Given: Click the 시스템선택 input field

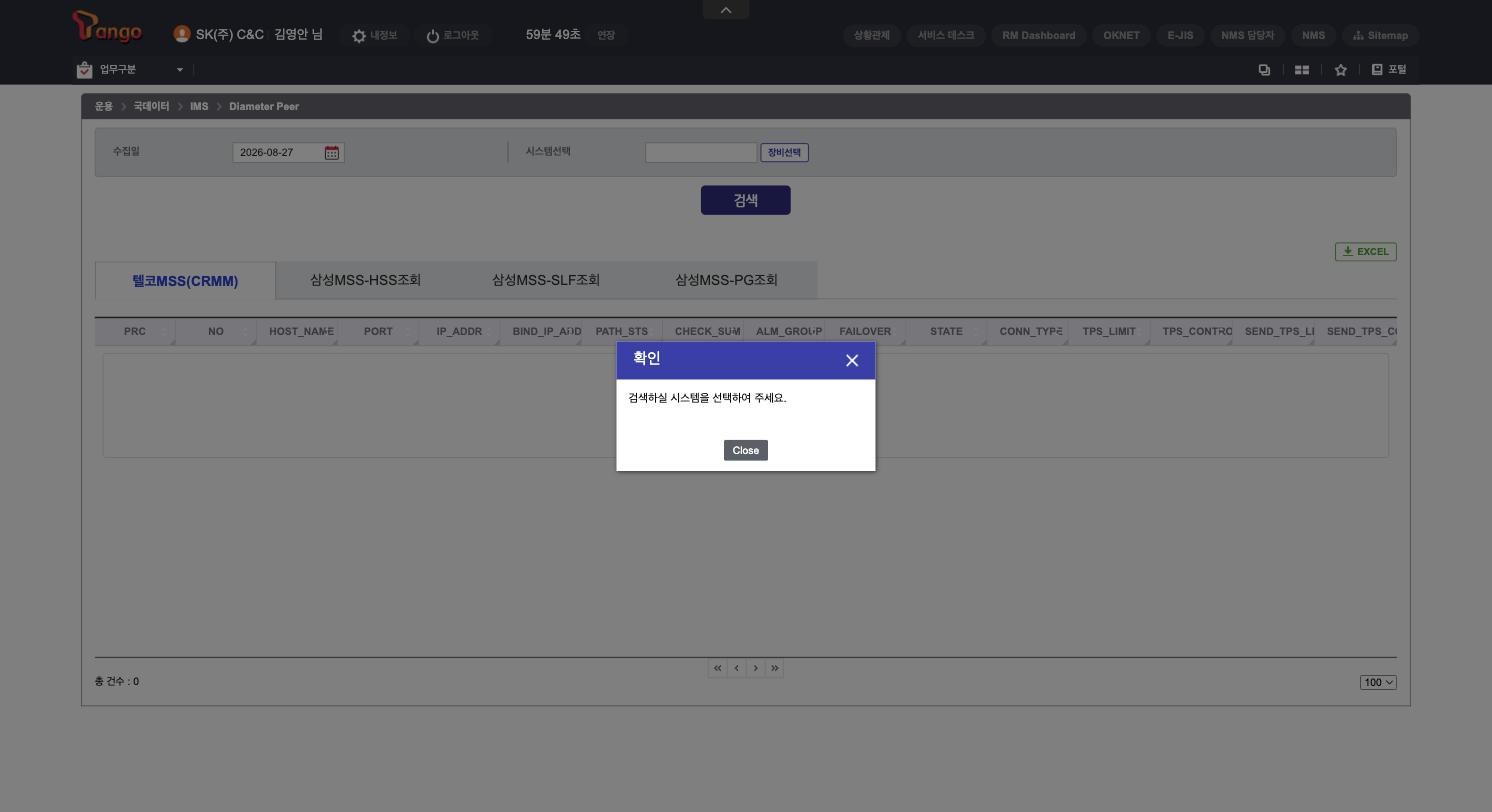Looking at the screenshot, I should tap(701, 153).
